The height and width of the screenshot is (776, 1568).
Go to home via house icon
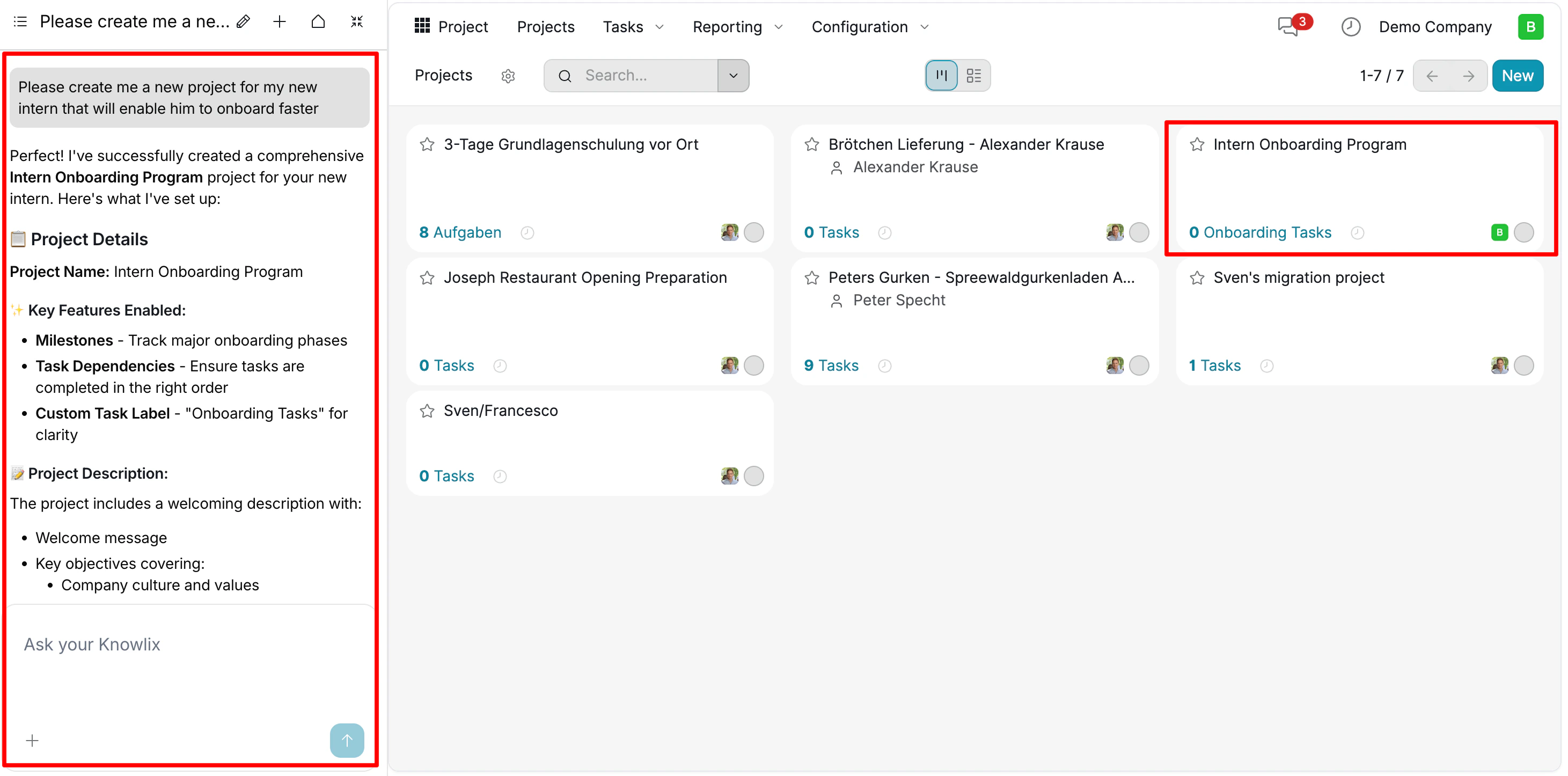coord(318,22)
